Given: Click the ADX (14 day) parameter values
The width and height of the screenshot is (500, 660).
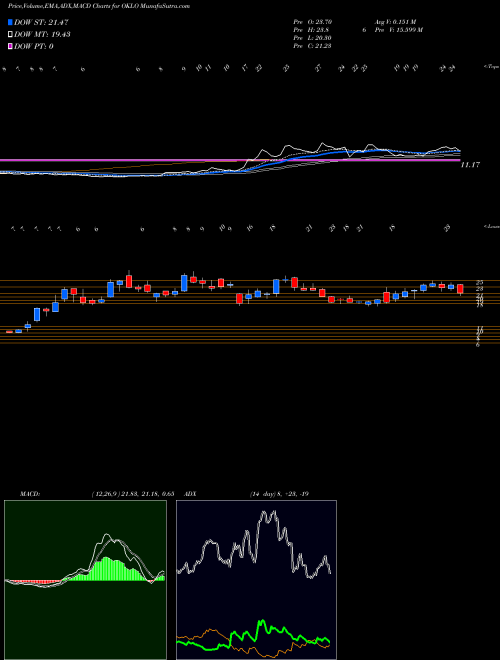Looking at the screenshot, I should point(279,494).
